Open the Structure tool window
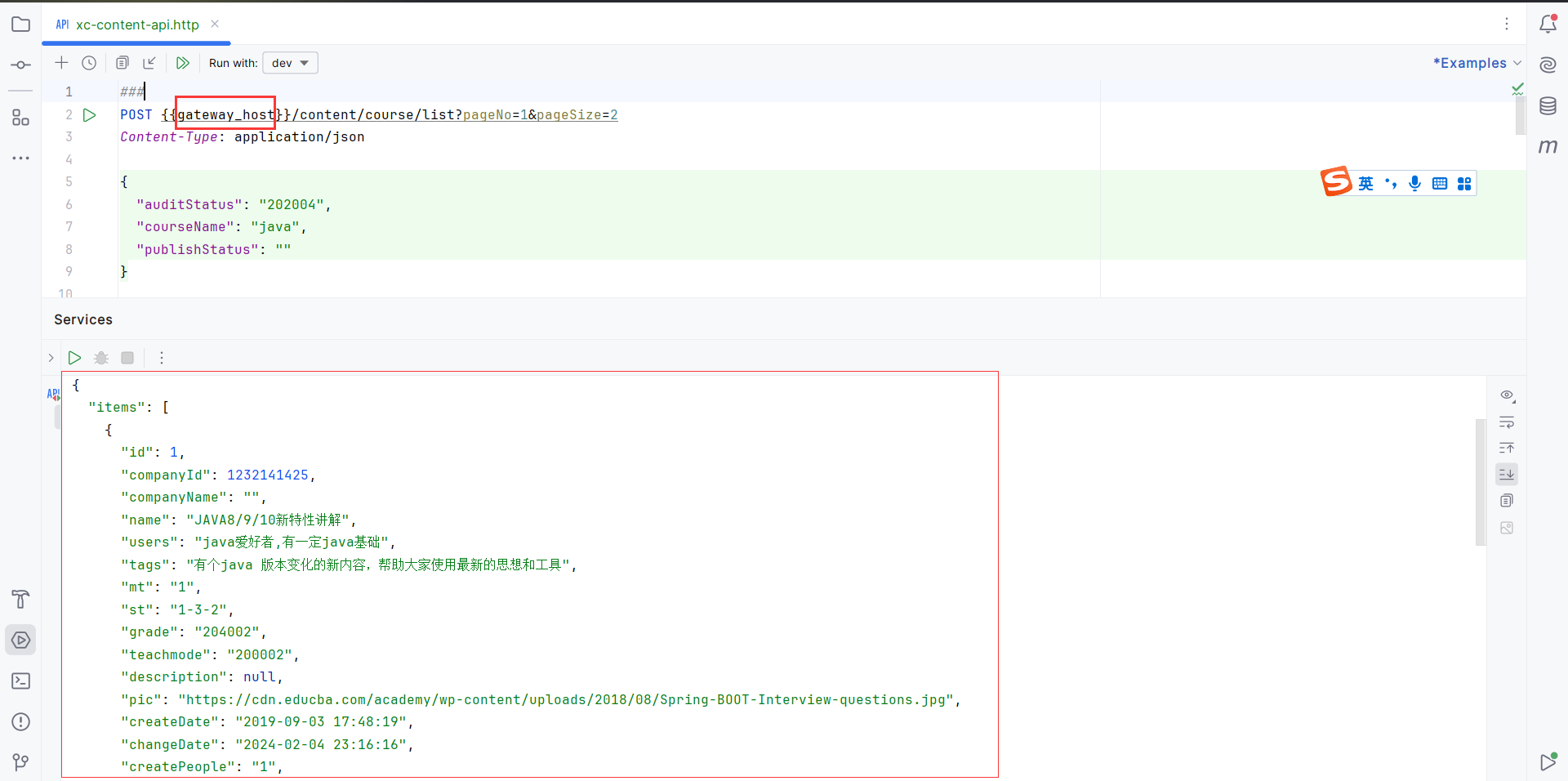Viewport: 1568px width, 781px height. 21,118
